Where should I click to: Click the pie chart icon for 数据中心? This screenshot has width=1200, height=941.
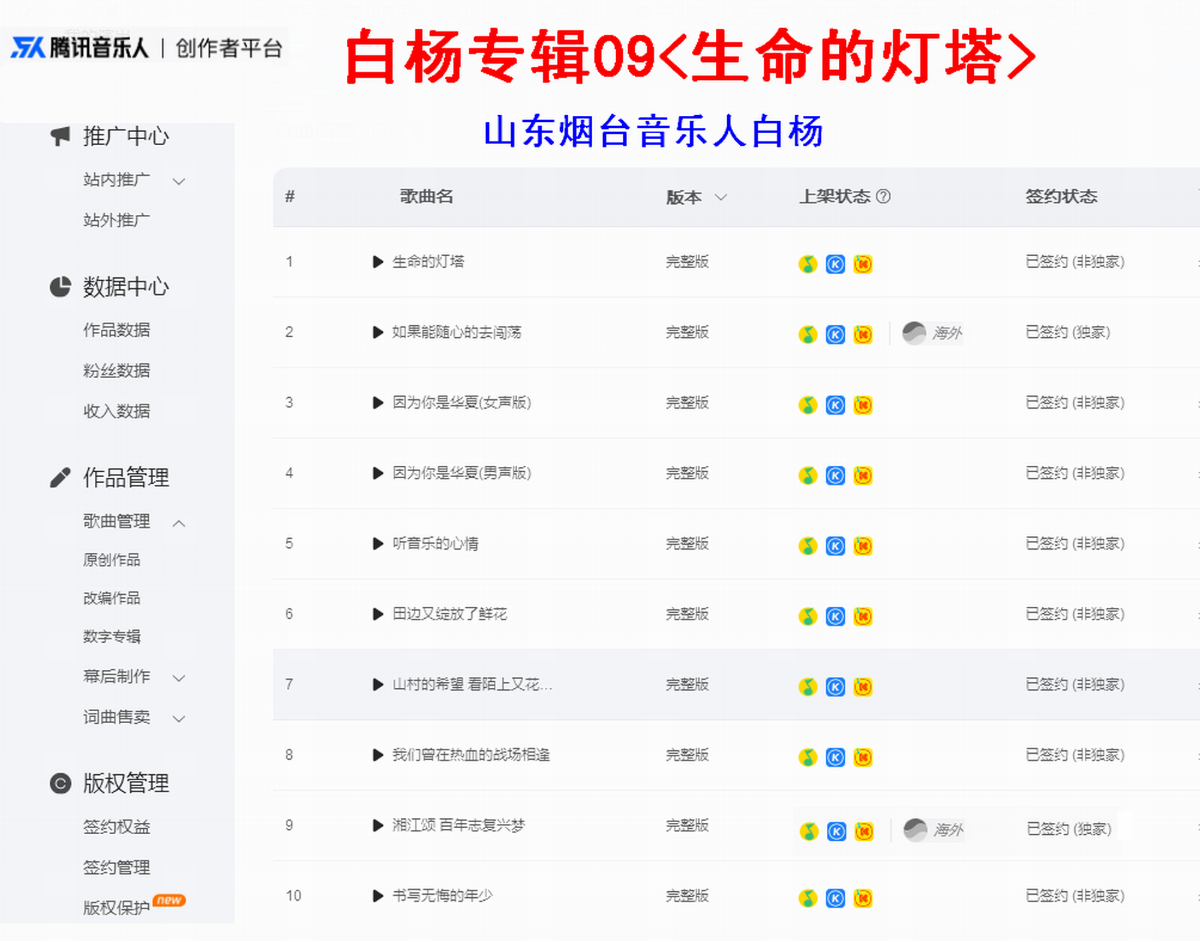click(60, 287)
